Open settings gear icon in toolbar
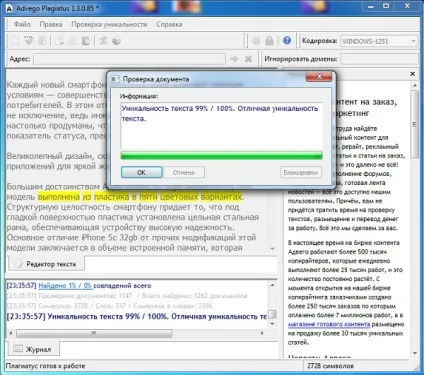424x375 pixels. (256, 41)
